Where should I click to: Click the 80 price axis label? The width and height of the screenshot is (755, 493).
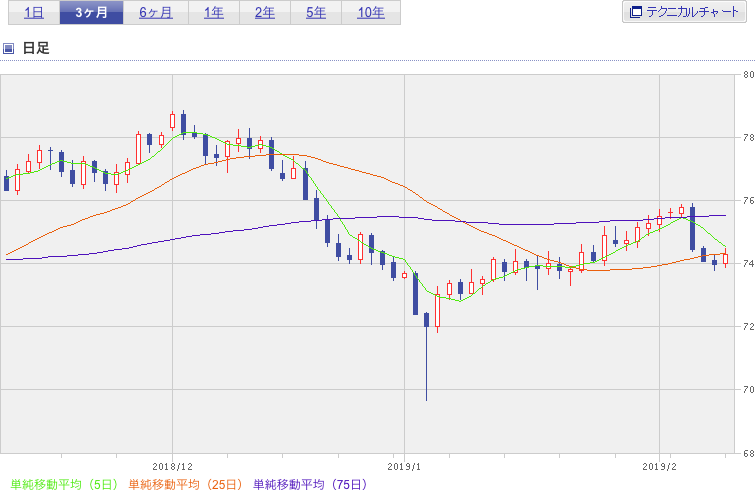748,75
